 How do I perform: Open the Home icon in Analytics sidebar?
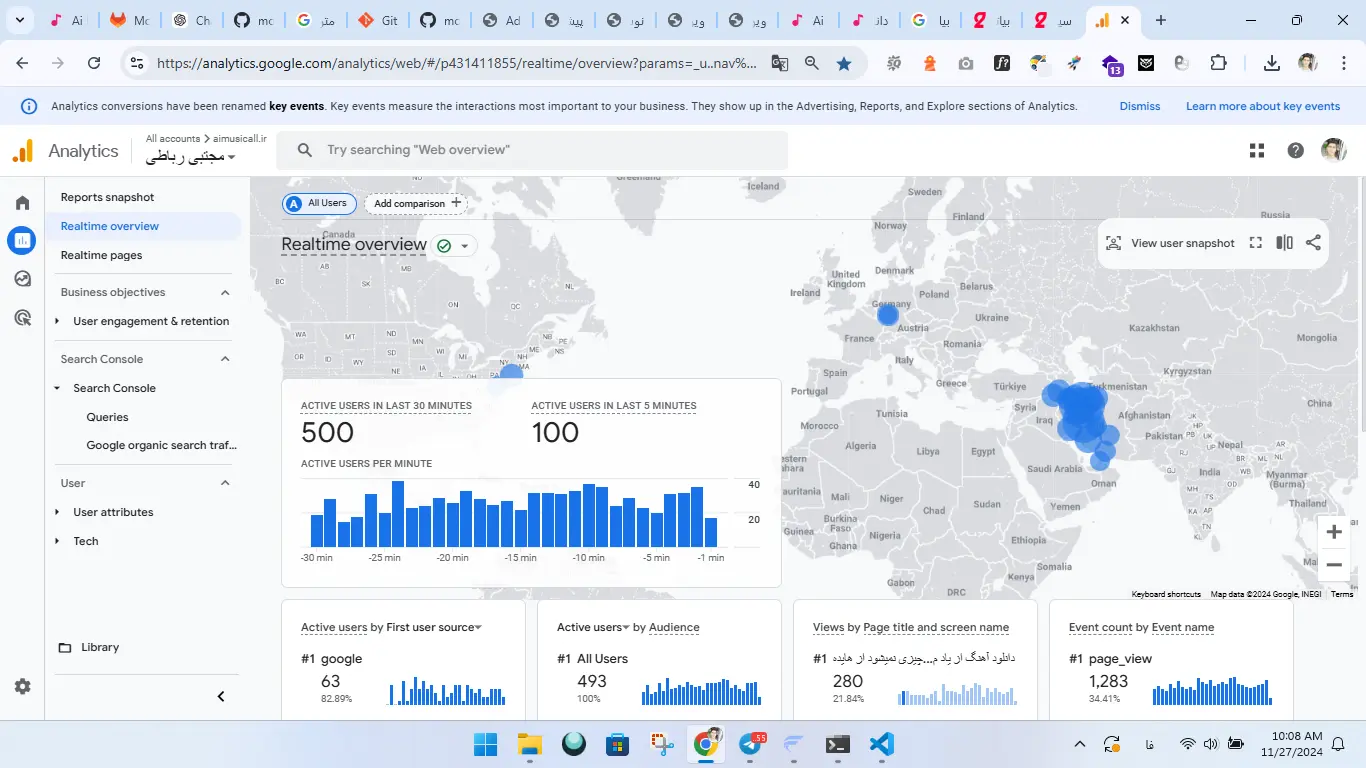pyautogui.click(x=22, y=203)
